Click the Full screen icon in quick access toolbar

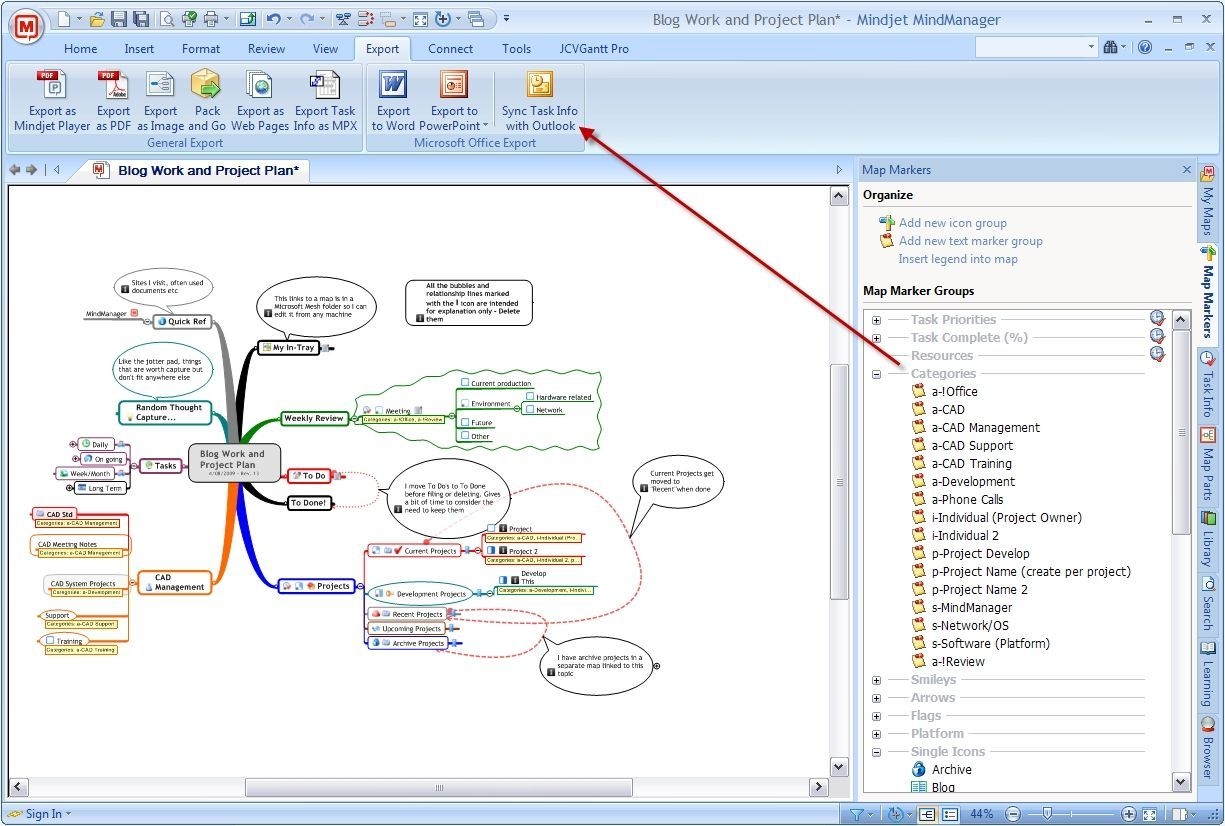coord(421,19)
